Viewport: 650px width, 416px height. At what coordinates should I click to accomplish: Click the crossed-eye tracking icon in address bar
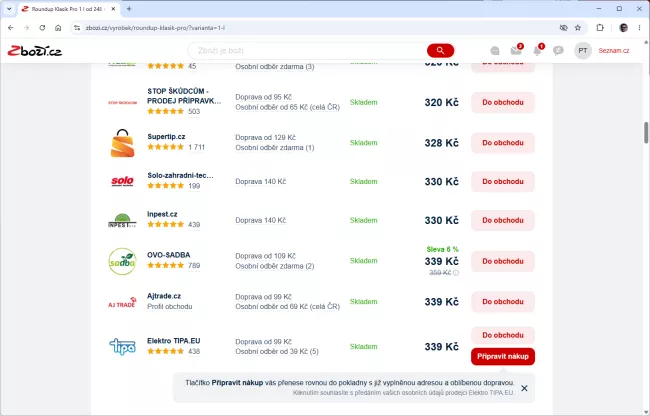click(x=563, y=28)
